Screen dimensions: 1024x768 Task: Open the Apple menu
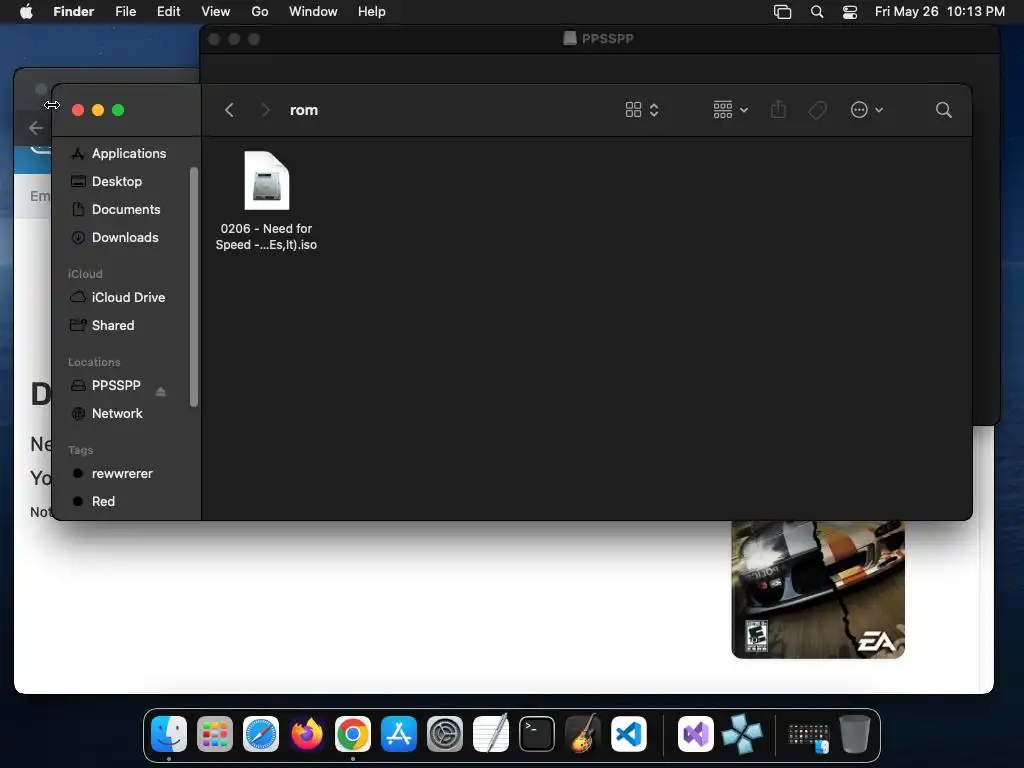[26, 11]
